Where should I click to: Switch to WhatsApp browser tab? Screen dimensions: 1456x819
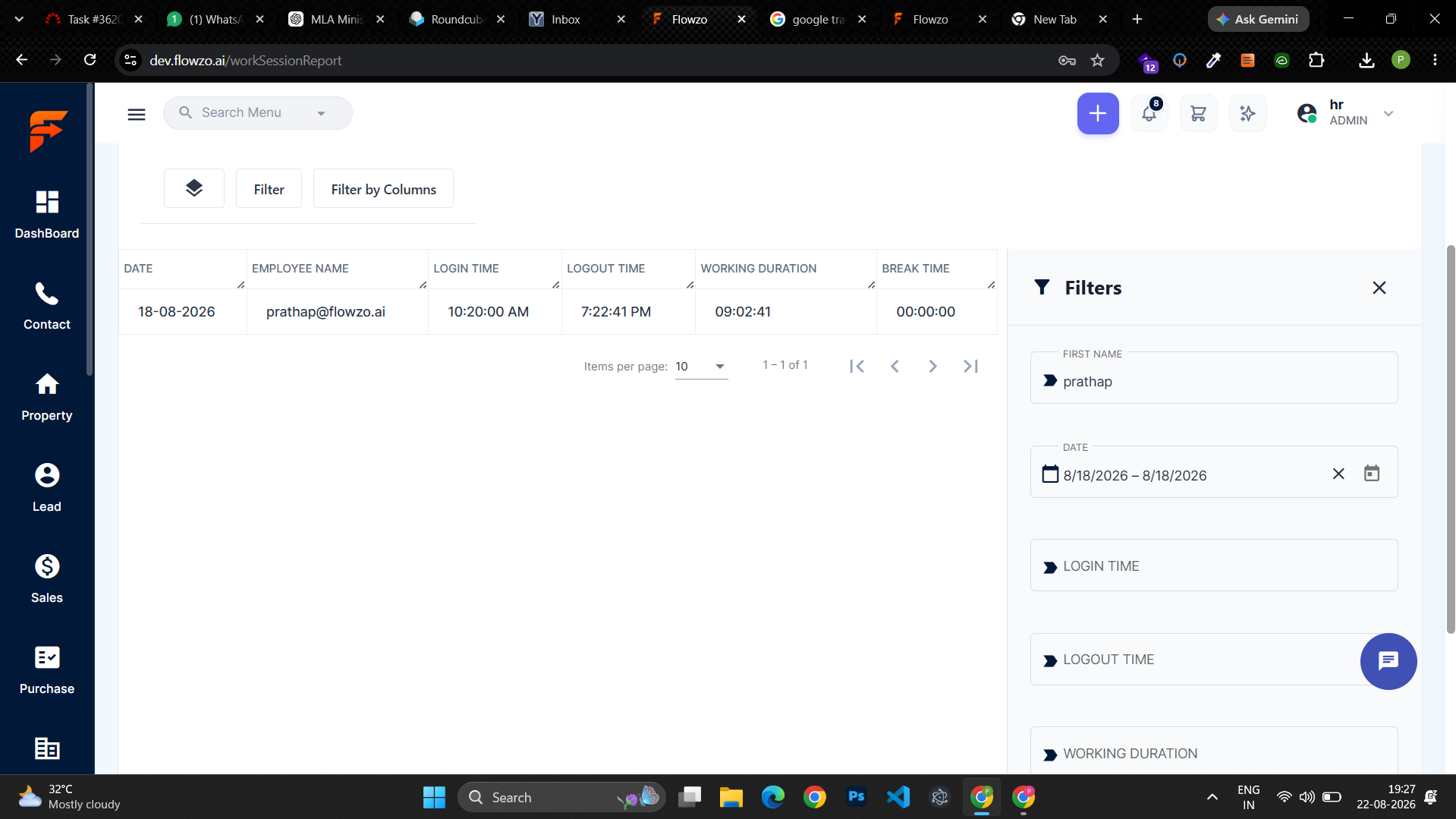[215, 19]
